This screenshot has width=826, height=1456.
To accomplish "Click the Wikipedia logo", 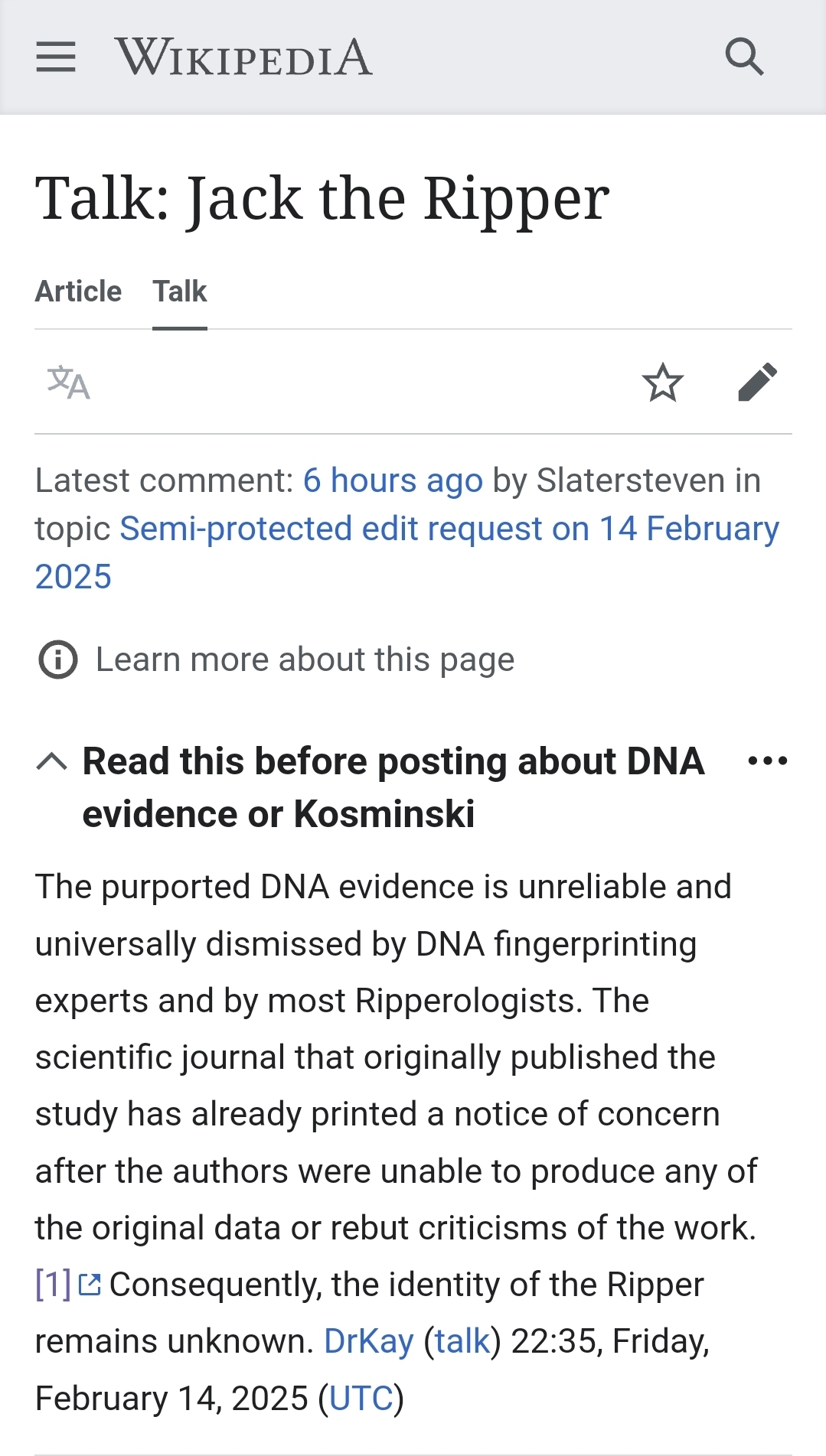I will point(243,57).
